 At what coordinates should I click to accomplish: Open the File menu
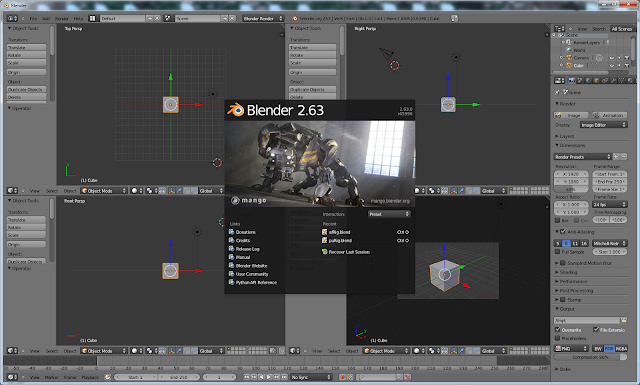(33, 18)
